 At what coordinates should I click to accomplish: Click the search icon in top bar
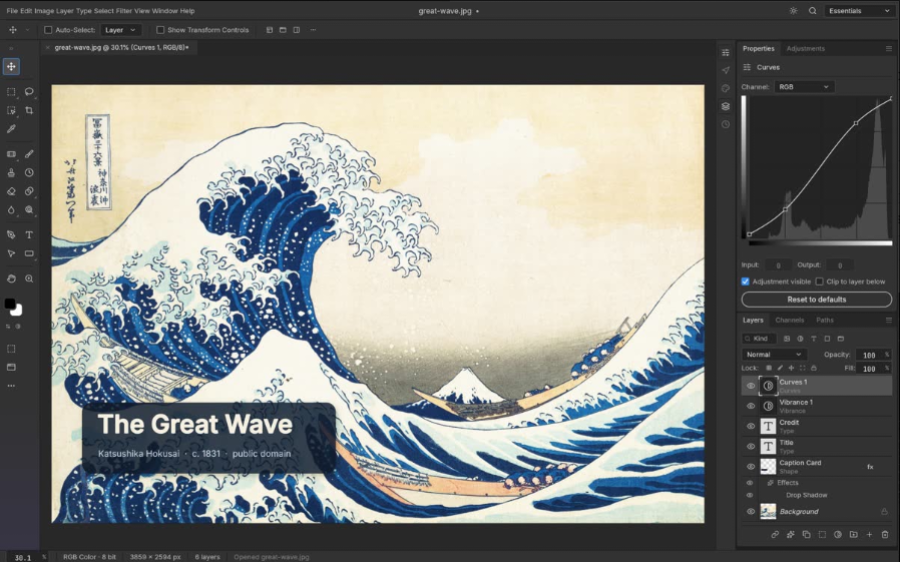click(812, 11)
